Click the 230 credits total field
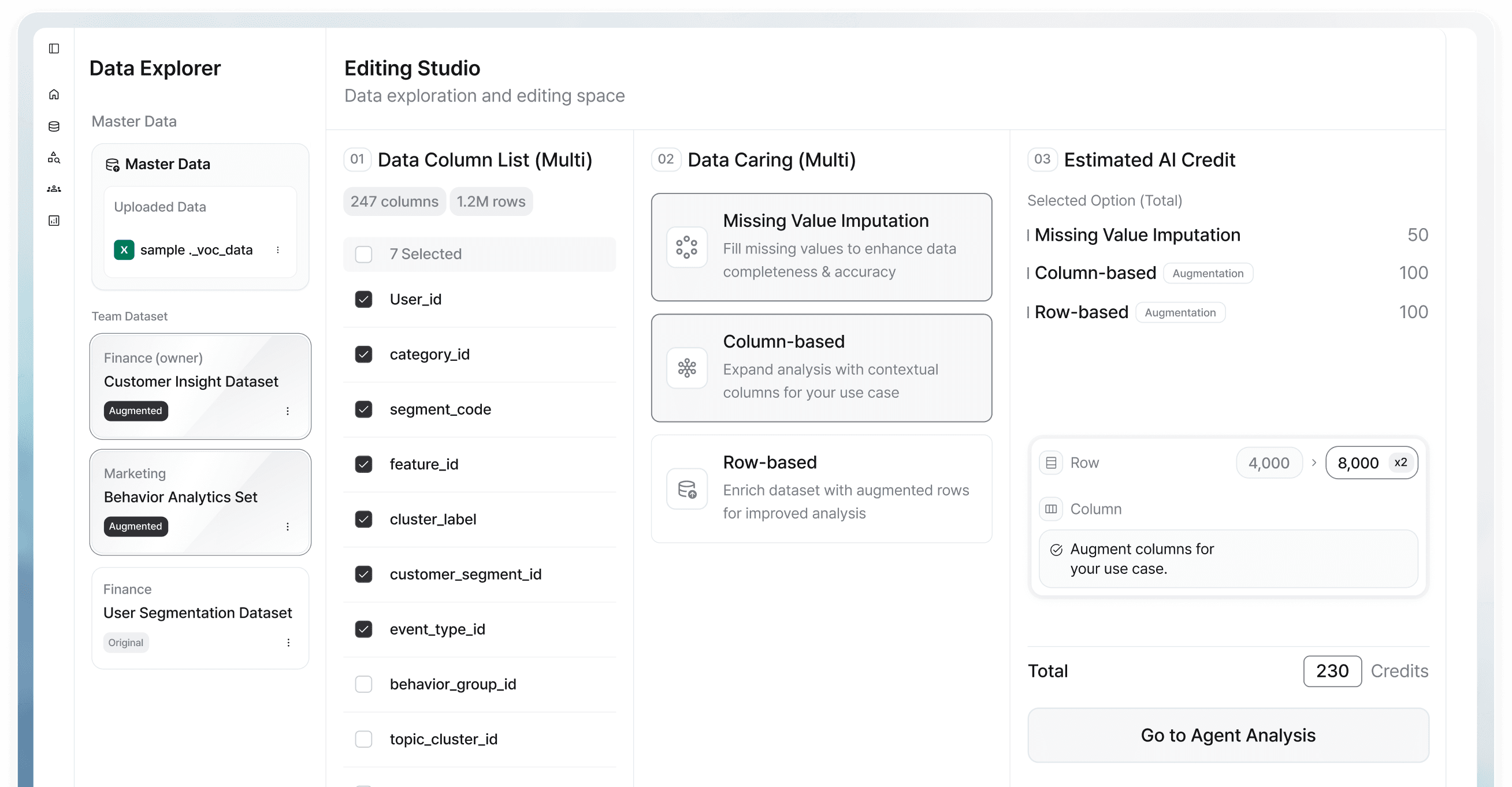 1332,671
